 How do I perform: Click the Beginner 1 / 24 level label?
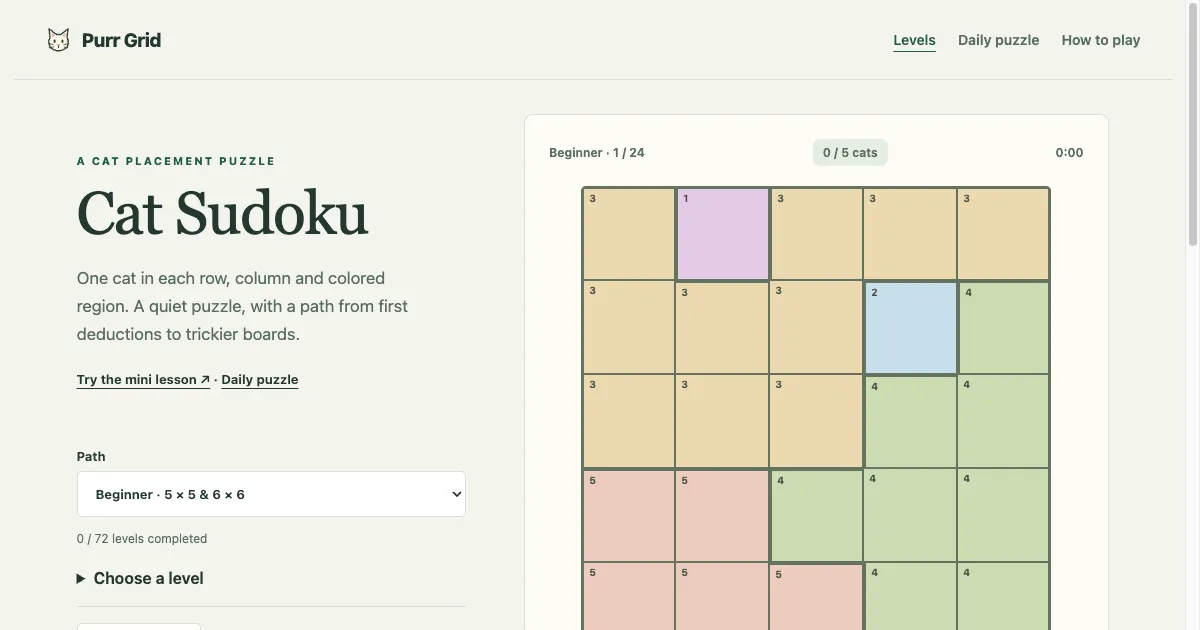[597, 153]
